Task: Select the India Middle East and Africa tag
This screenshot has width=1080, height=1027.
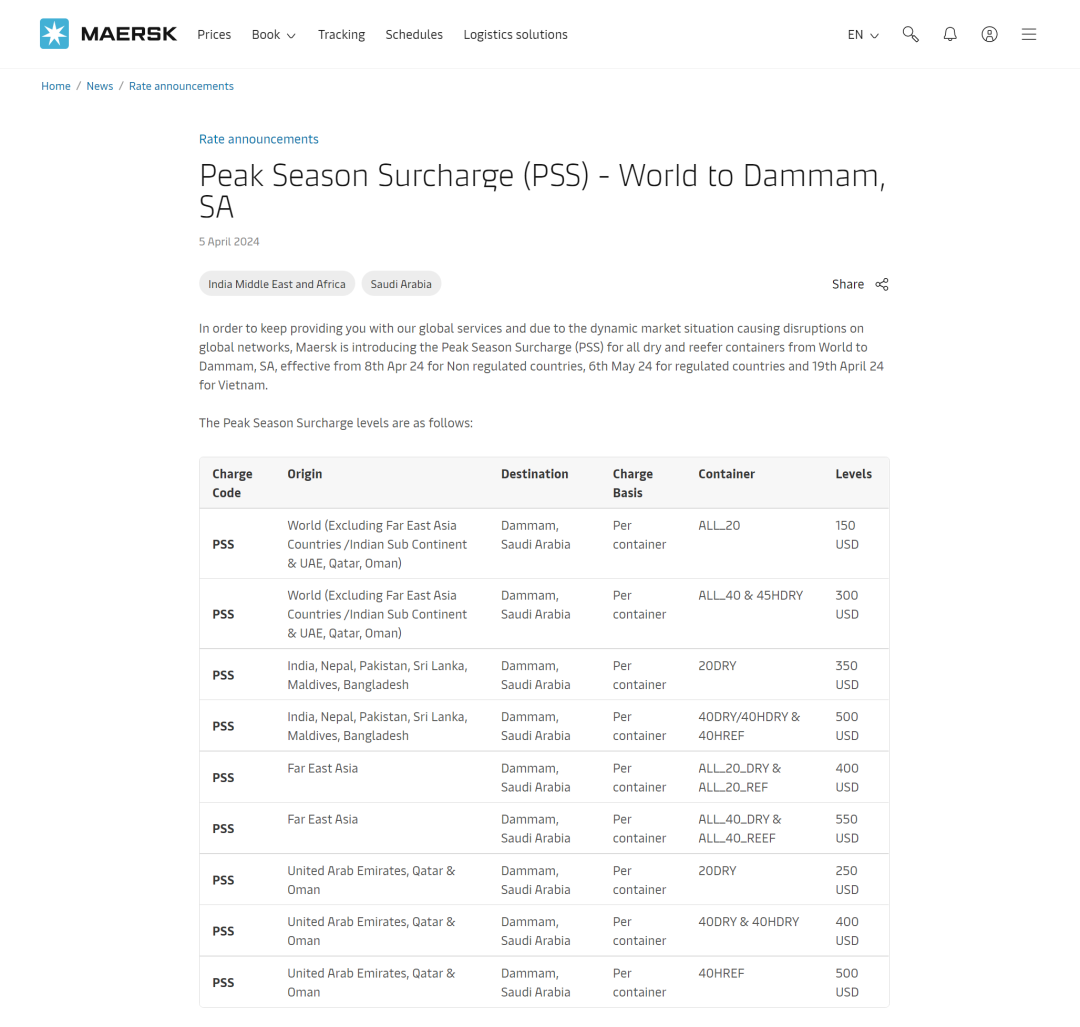Action: (x=277, y=284)
